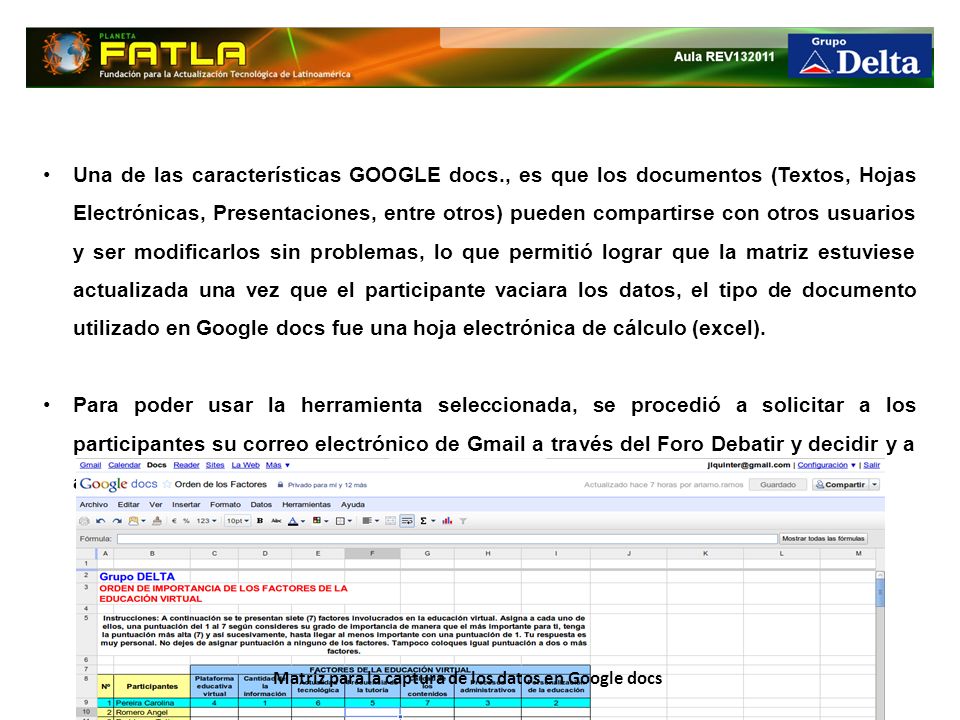Click Mostrar todas las fórmulas button

(x=823, y=539)
